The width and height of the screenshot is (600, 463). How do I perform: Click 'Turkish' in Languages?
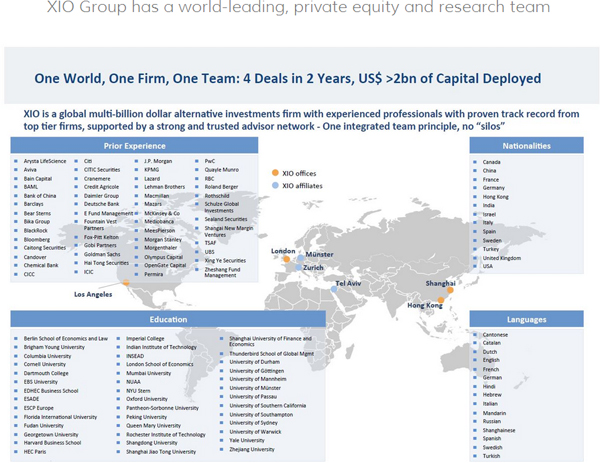[x=491, y=456]
